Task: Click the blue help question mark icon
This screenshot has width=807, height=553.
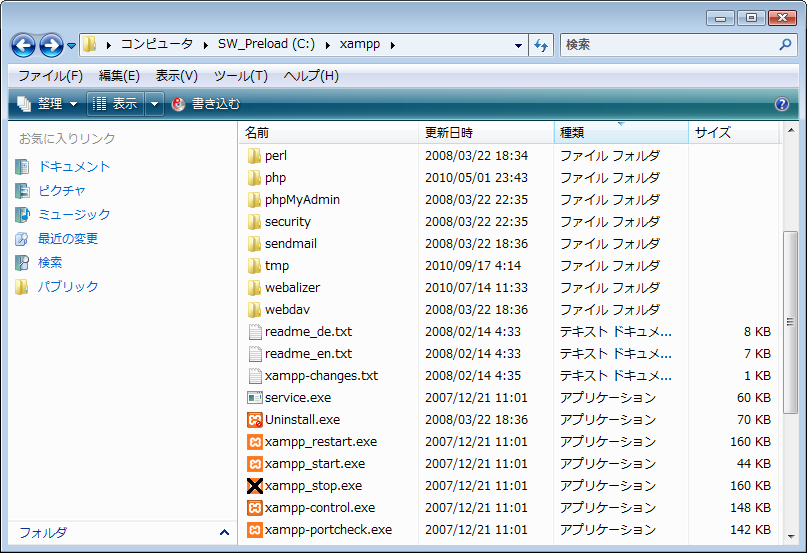Action: point(782,104)
